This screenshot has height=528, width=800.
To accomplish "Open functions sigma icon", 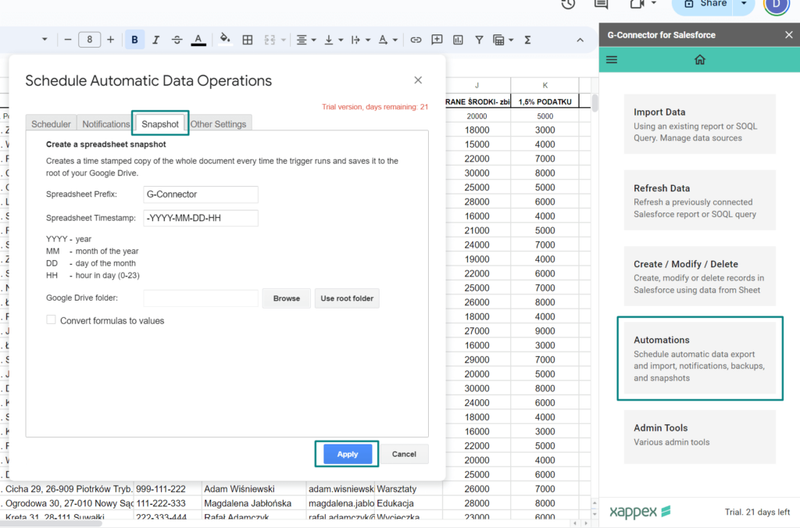I will [528, 40].
